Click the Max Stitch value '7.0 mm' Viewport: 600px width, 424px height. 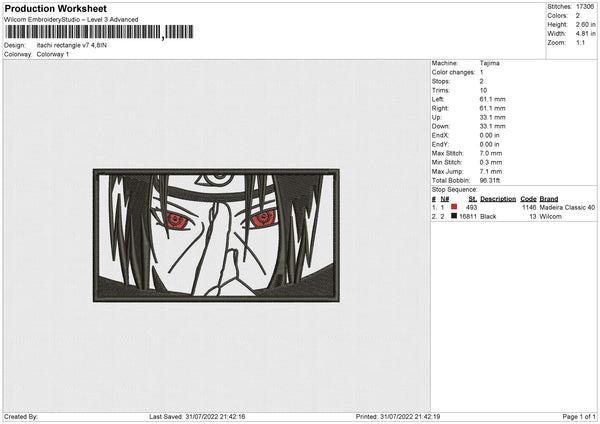(x=491, y=153)
